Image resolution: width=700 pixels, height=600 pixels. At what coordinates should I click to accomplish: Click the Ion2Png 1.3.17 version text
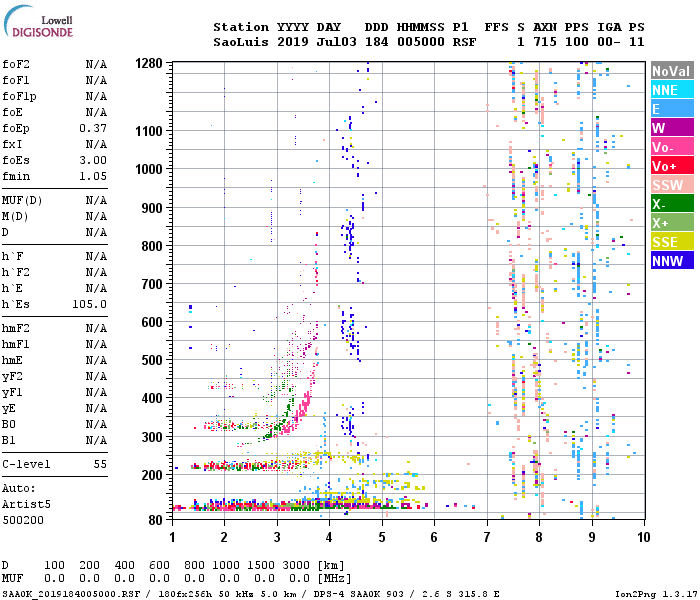click(x=656, y=594)
